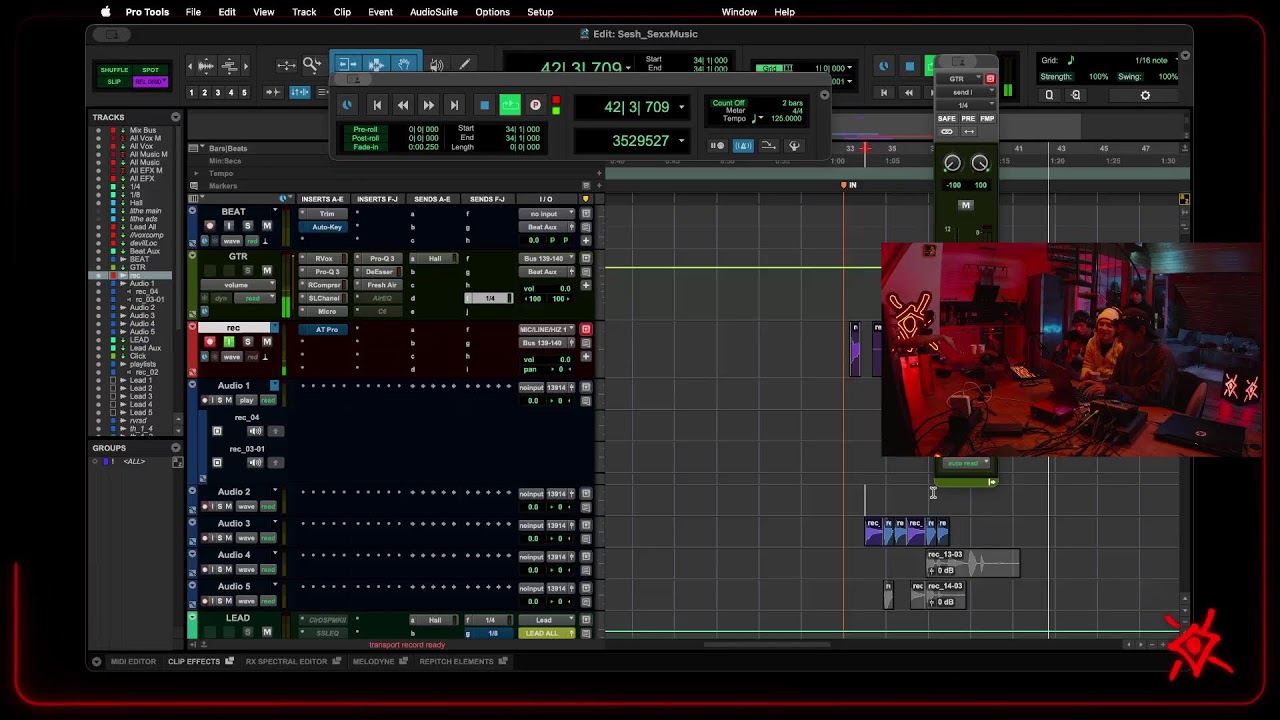Open the GTR track volume view selector
This screenshot has width=1280, height=720.
click(x=237, y=285)
